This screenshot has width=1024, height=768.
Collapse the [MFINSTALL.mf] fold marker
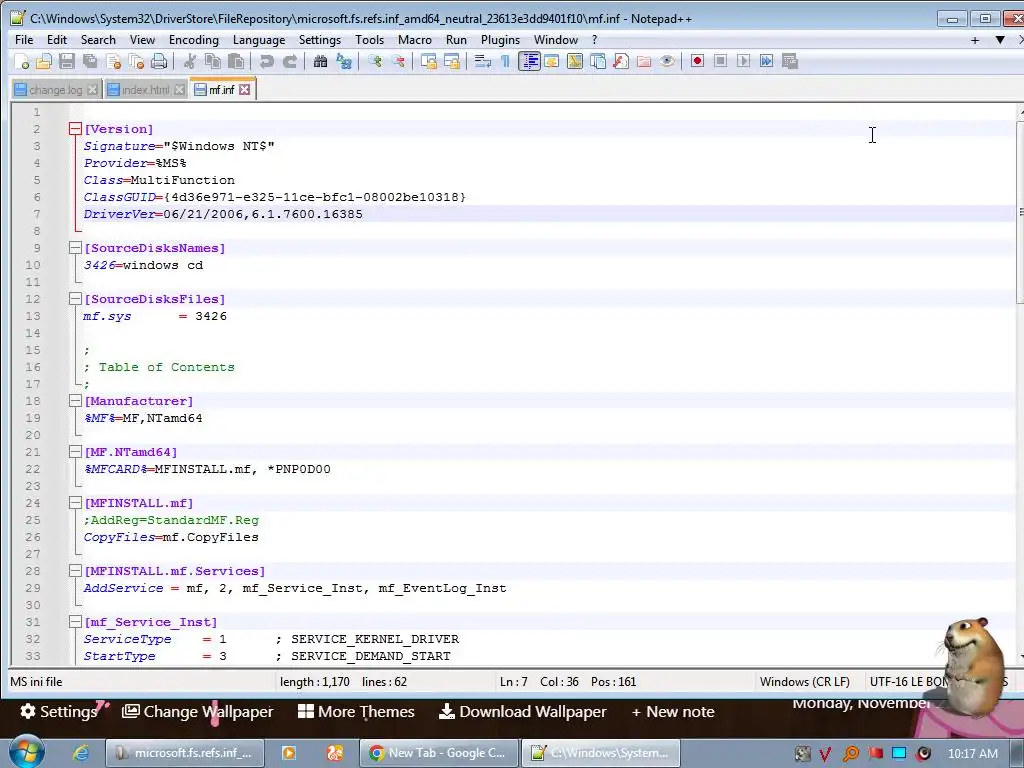75,502
